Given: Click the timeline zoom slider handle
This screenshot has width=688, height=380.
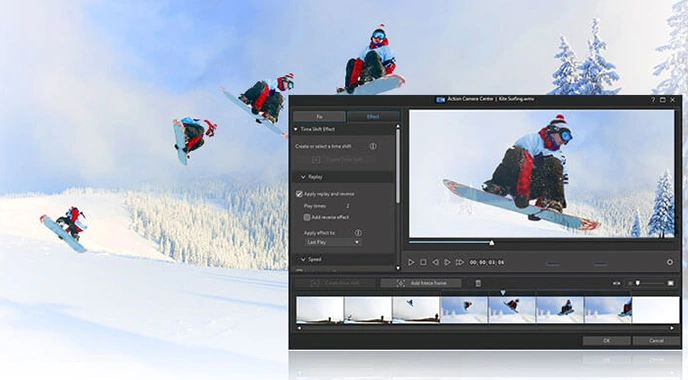Looking at the screenshot, I should [x=638, y=283].
